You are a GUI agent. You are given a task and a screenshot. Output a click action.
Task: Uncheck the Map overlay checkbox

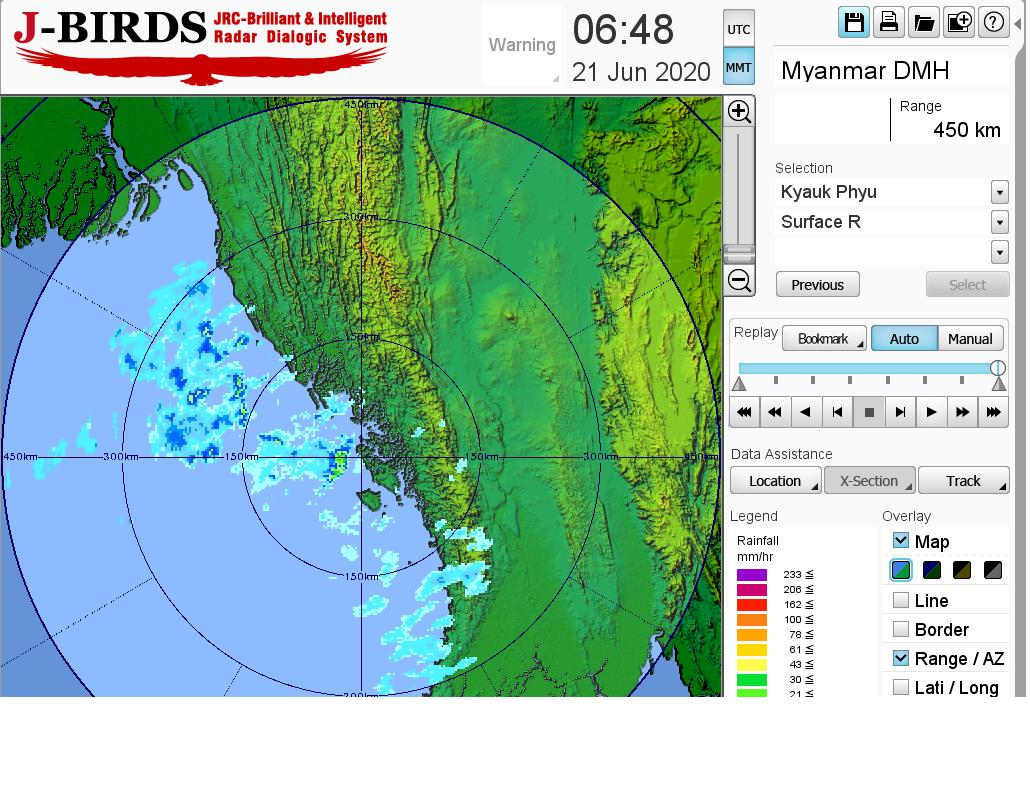[901, 540]
